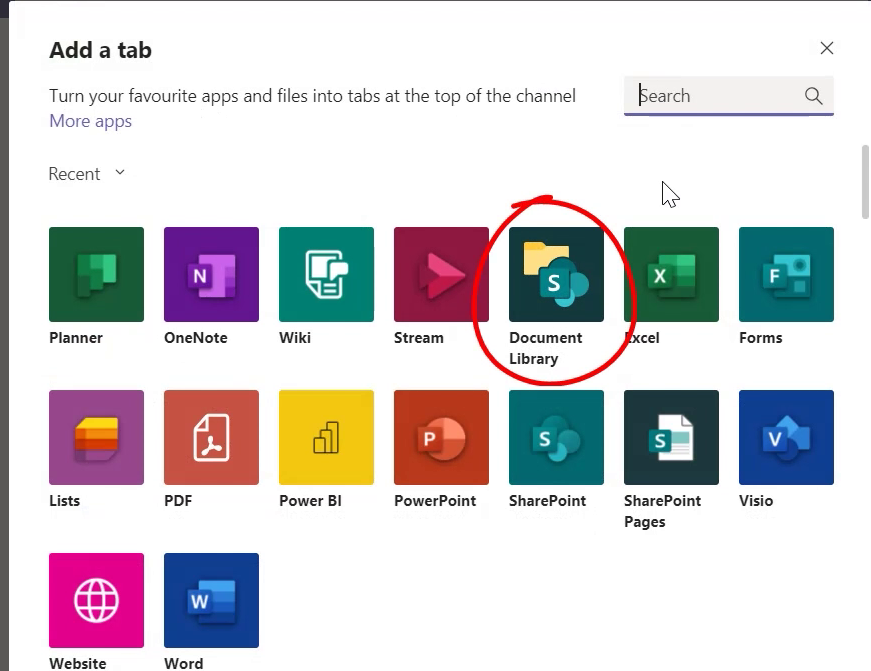This screenshot has height=671, width=871.
Task: Add the Lists app tile
Action: click(x=96, y=437)
